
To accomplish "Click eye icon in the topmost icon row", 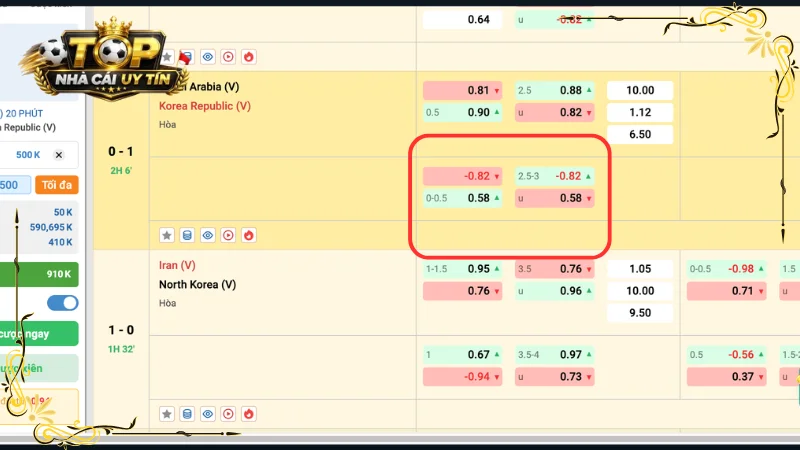I will click(208, 57).
